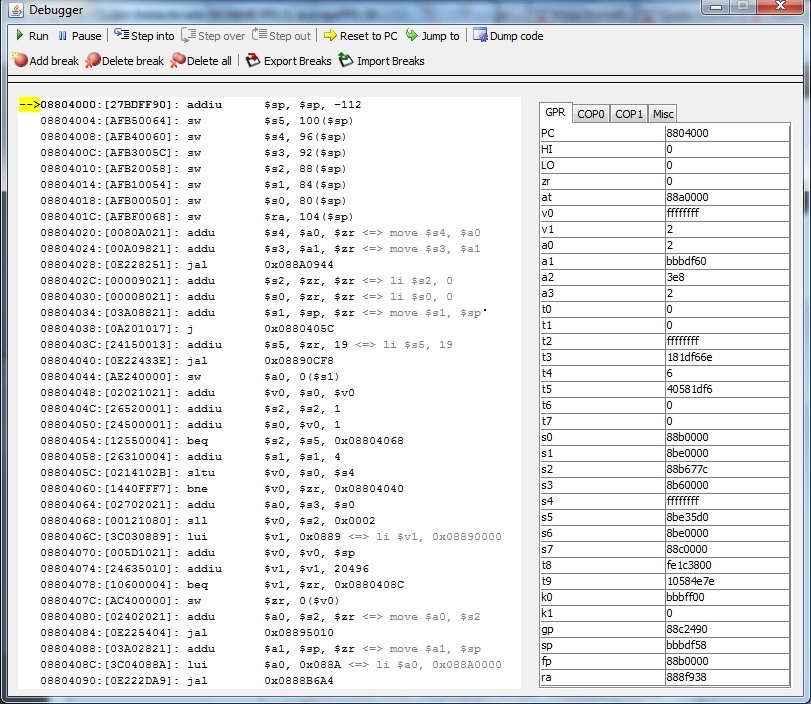Screen dimensions: 811x704
Task: Open the Misc tab
Action: point(663,114)
